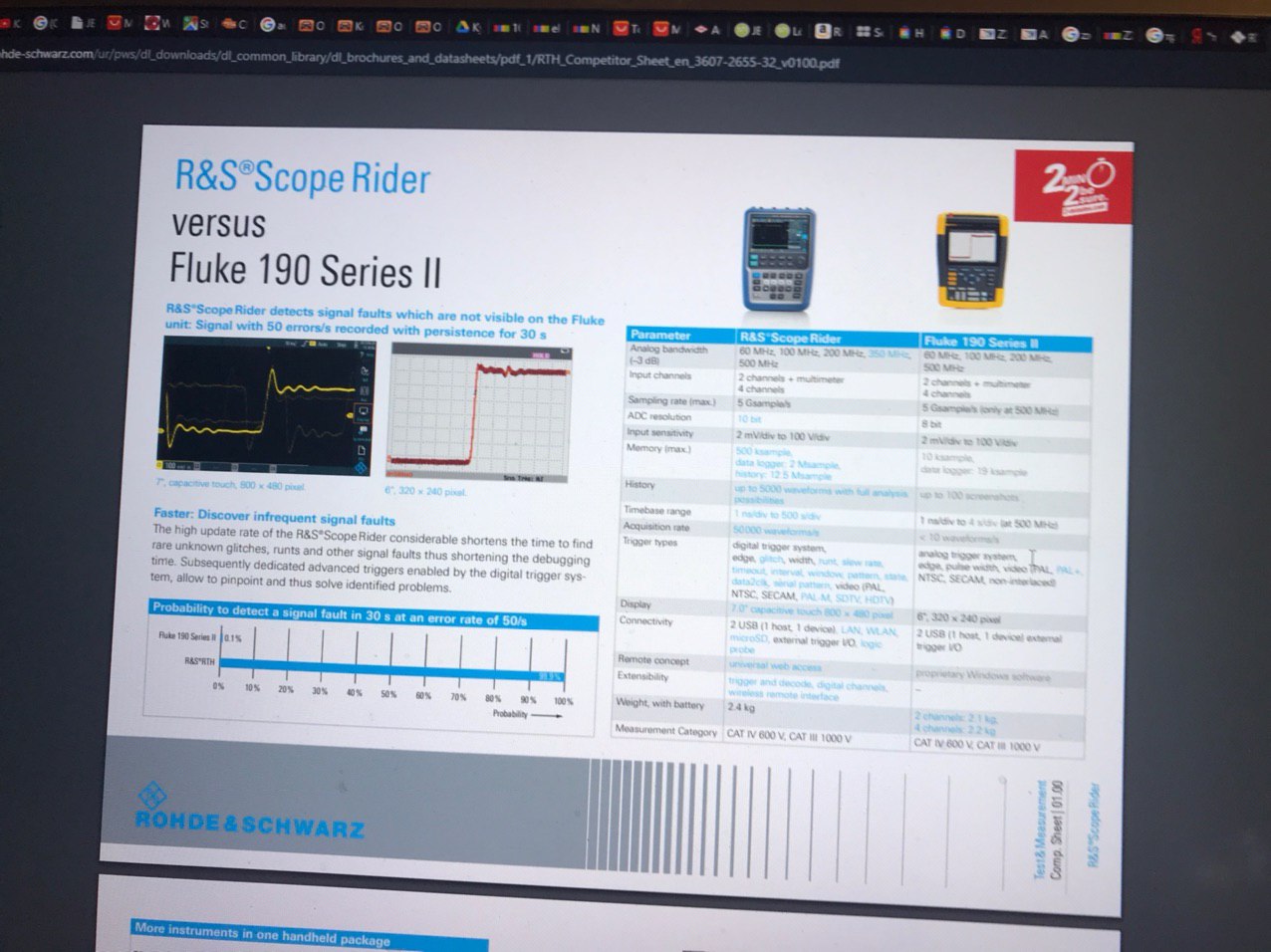Screen dimensions: 1271x952
Task: Click the "R&S®Scope Rider" main title
Action: (x=303, y=178)
